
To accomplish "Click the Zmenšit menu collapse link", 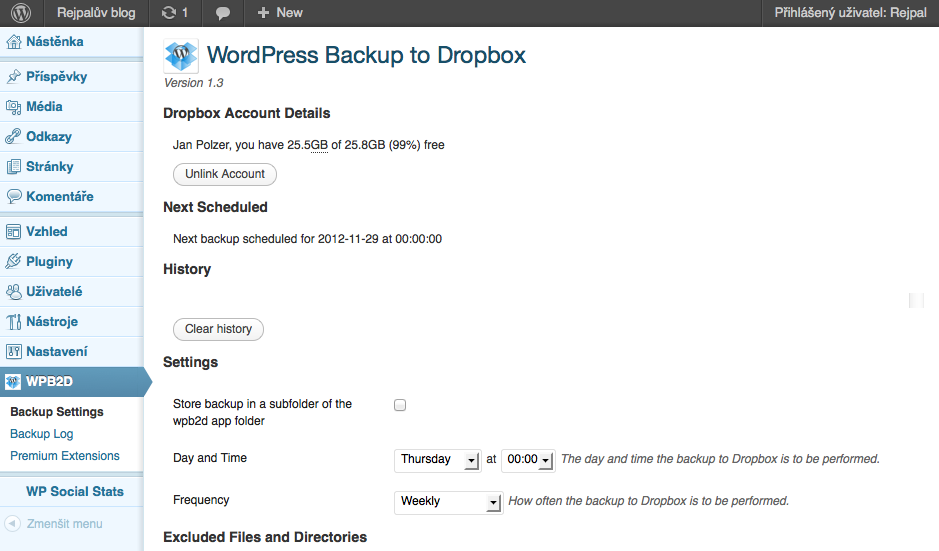I will click(64, 524).
